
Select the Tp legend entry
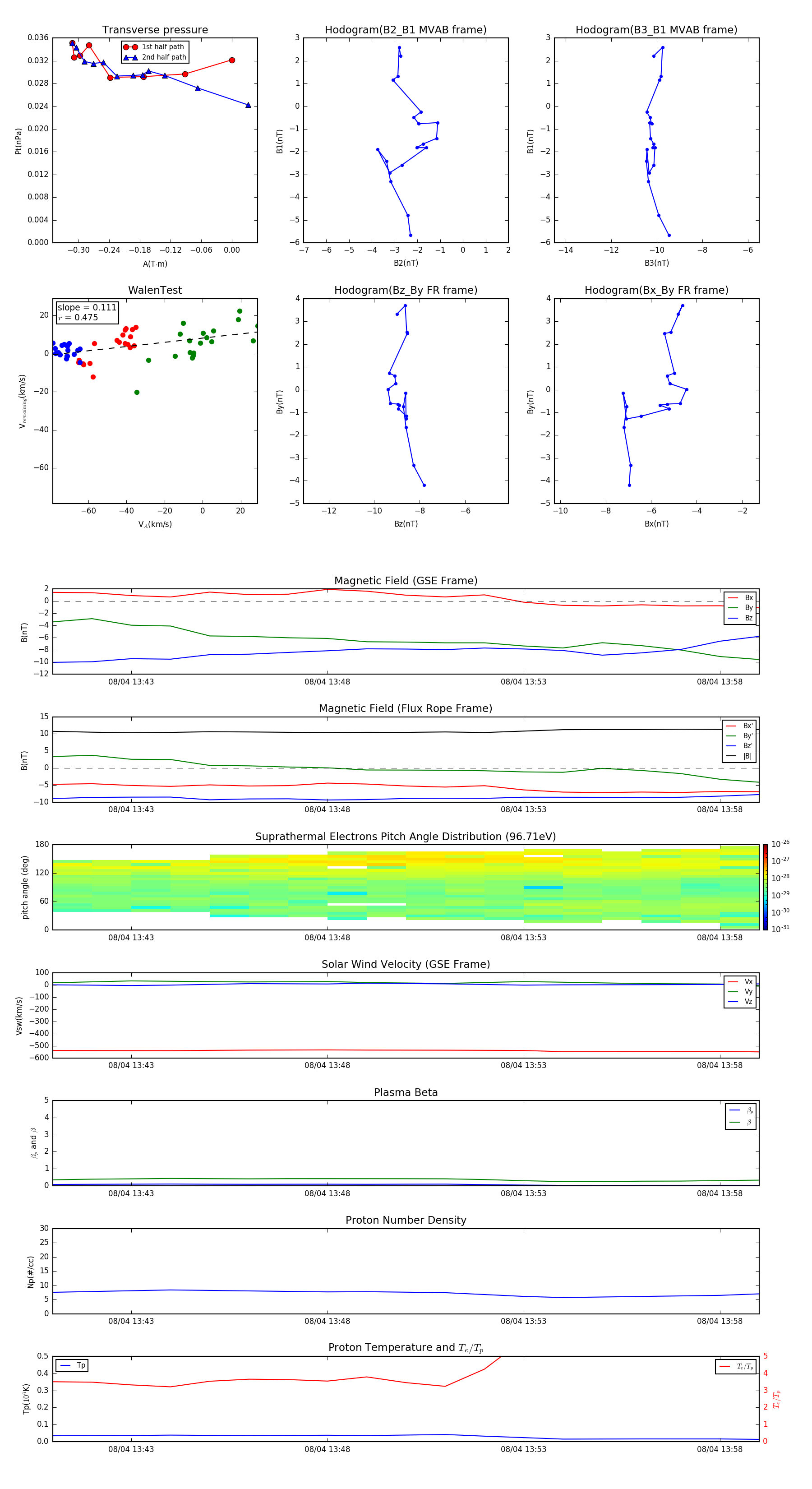(73, 1365)
